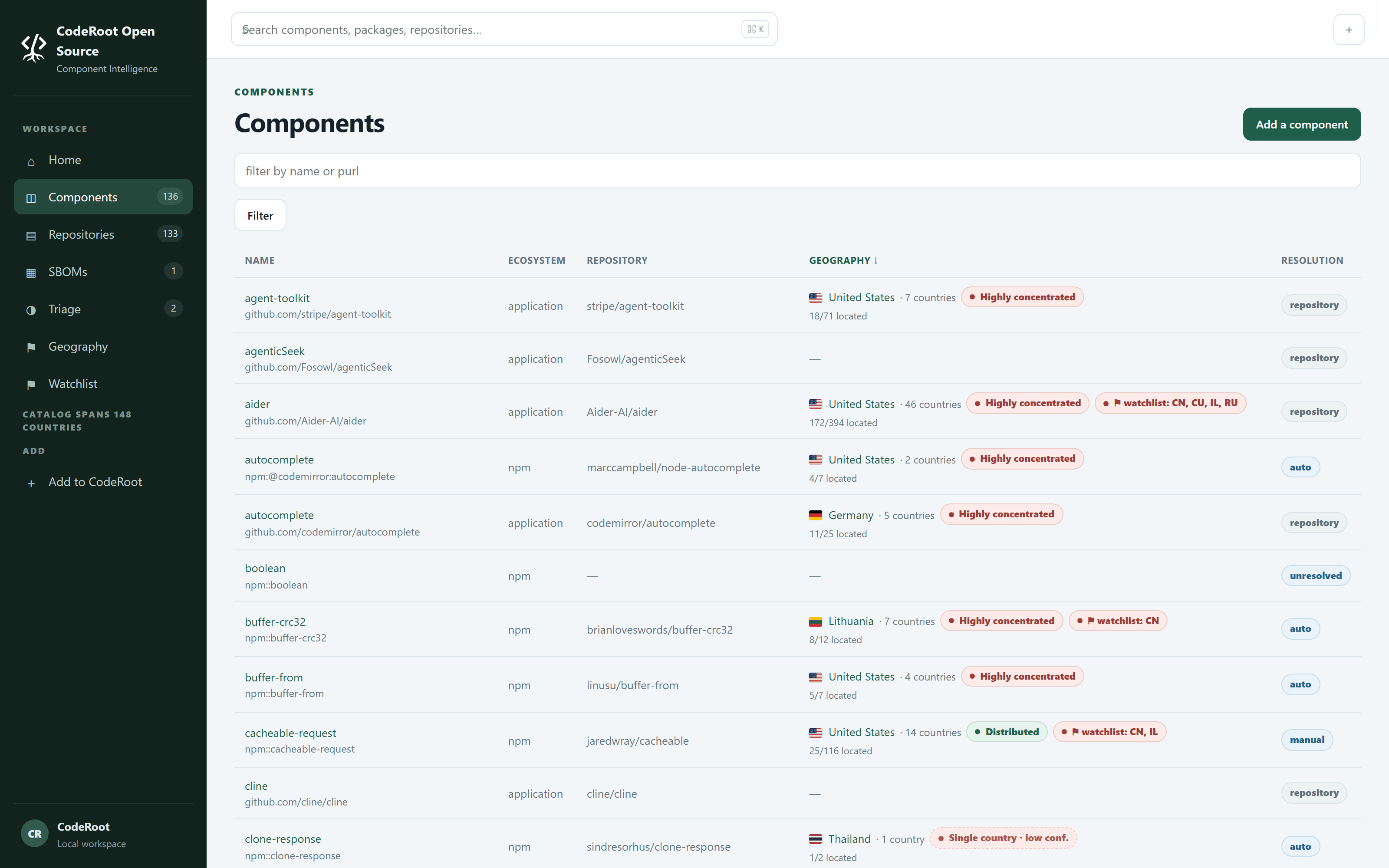Click the Highly concentrated badge on agent-toolkit
This screenshot has width=1389, height=868.
(1022, 297)
